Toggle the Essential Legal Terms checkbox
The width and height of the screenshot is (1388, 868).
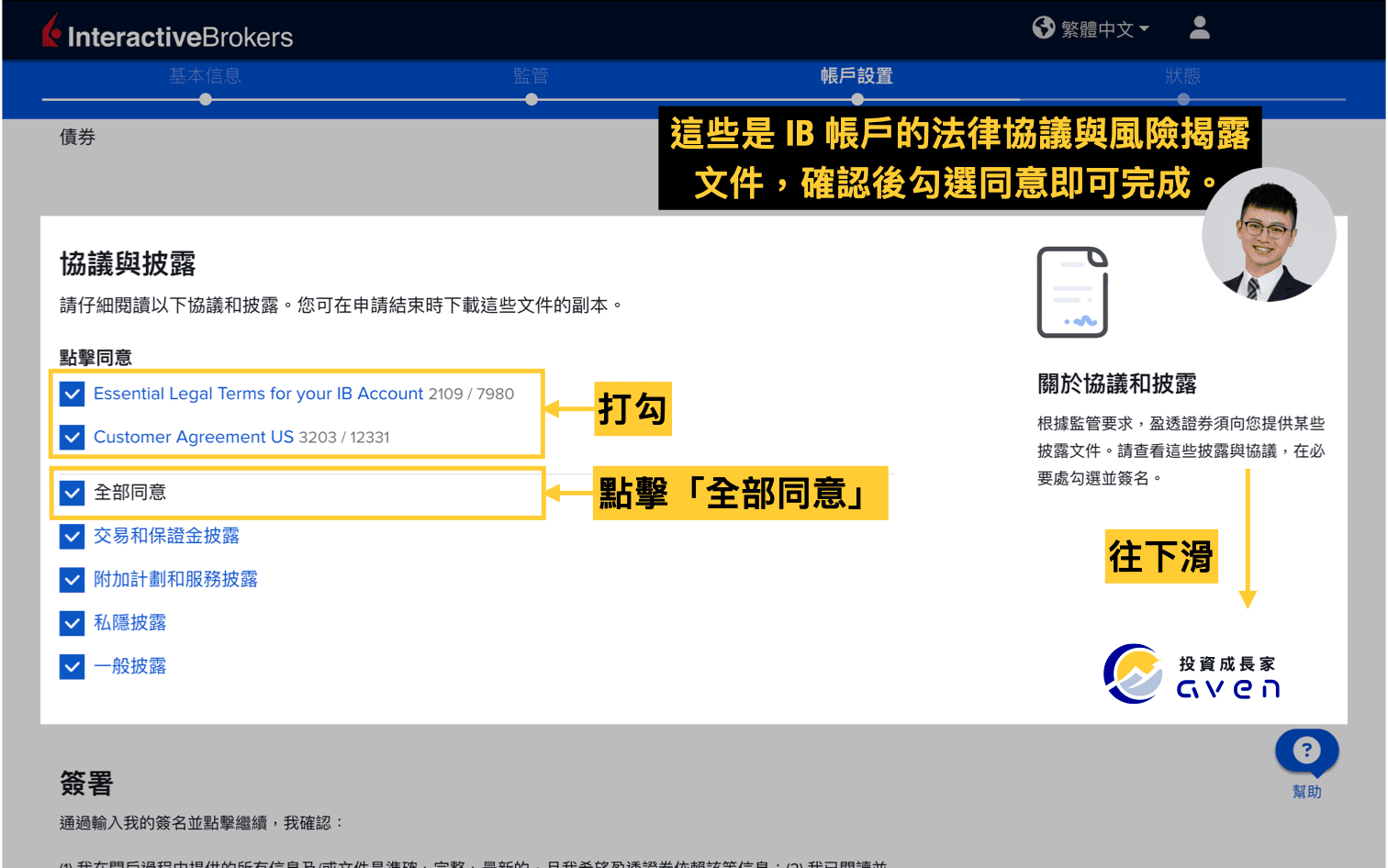point(72,394)
